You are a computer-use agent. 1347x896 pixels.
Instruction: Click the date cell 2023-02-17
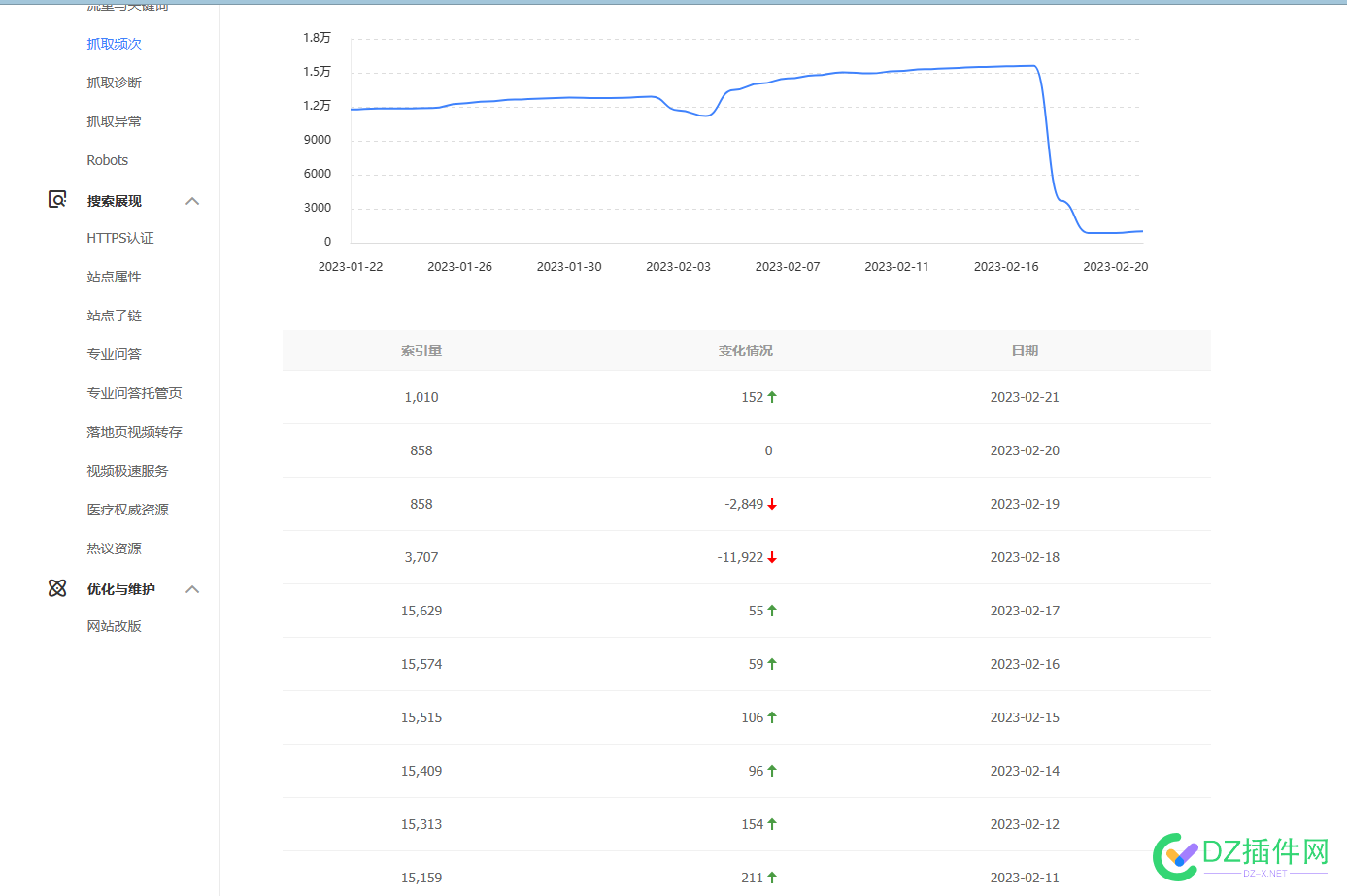1025,611
